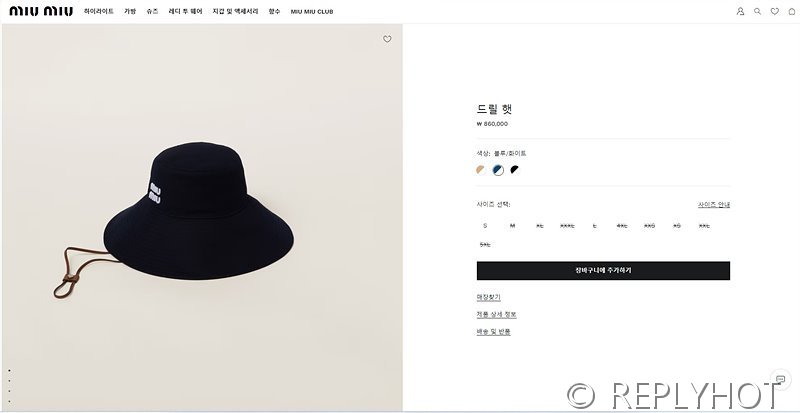Viewport: 800px width, 413px height.
Task: Expand 매장찾기 link
Action: coord(488,297)
